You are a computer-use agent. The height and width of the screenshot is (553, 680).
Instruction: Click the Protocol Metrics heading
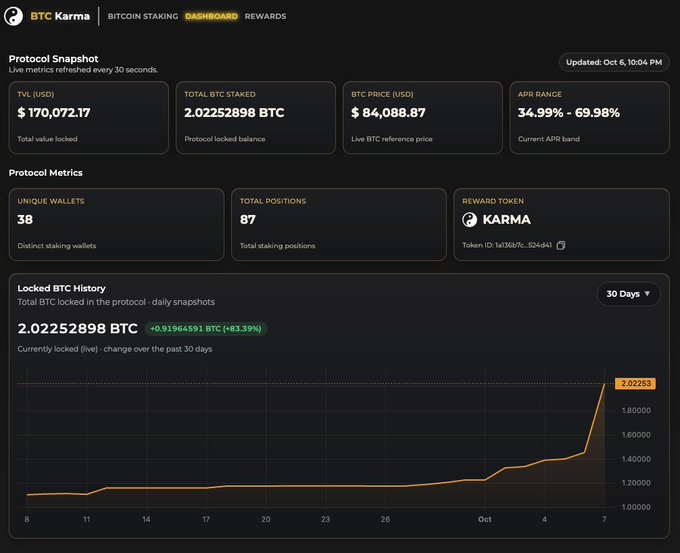pos(46,173)
